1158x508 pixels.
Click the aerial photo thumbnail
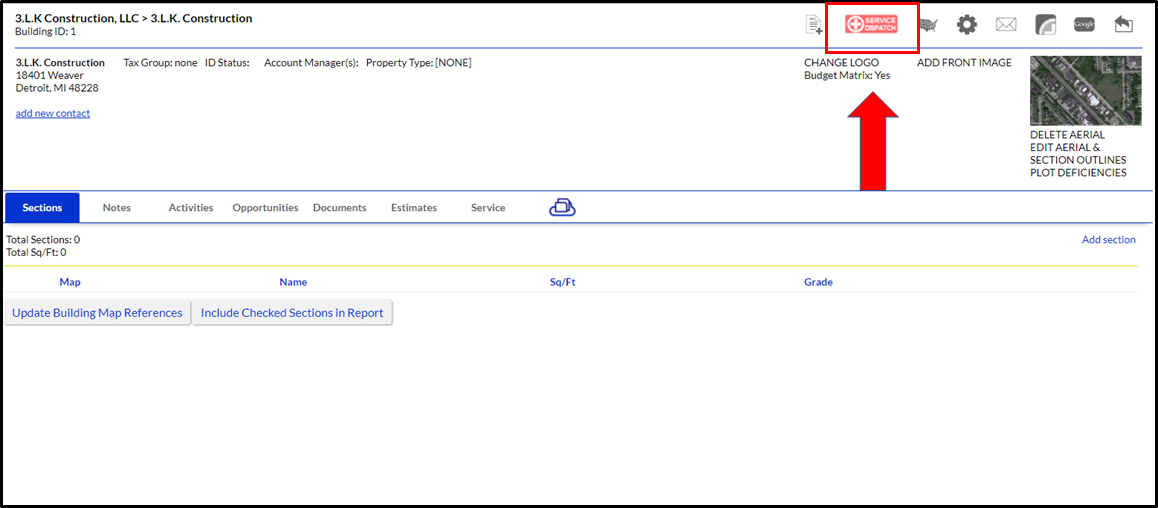click(x=1085, y=90)
